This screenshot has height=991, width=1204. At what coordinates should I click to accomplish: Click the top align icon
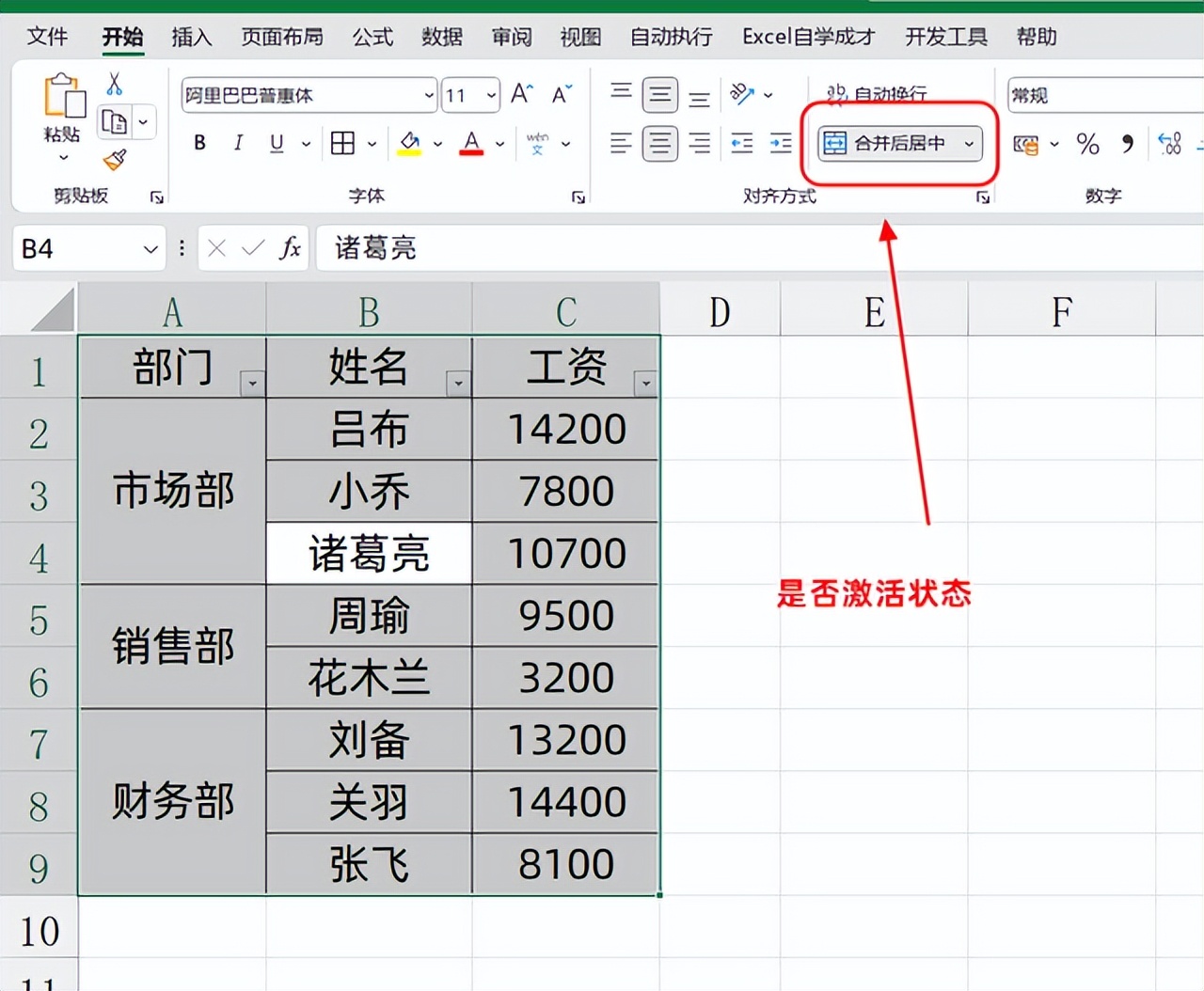pyautogui.click(x=621, y=92)
